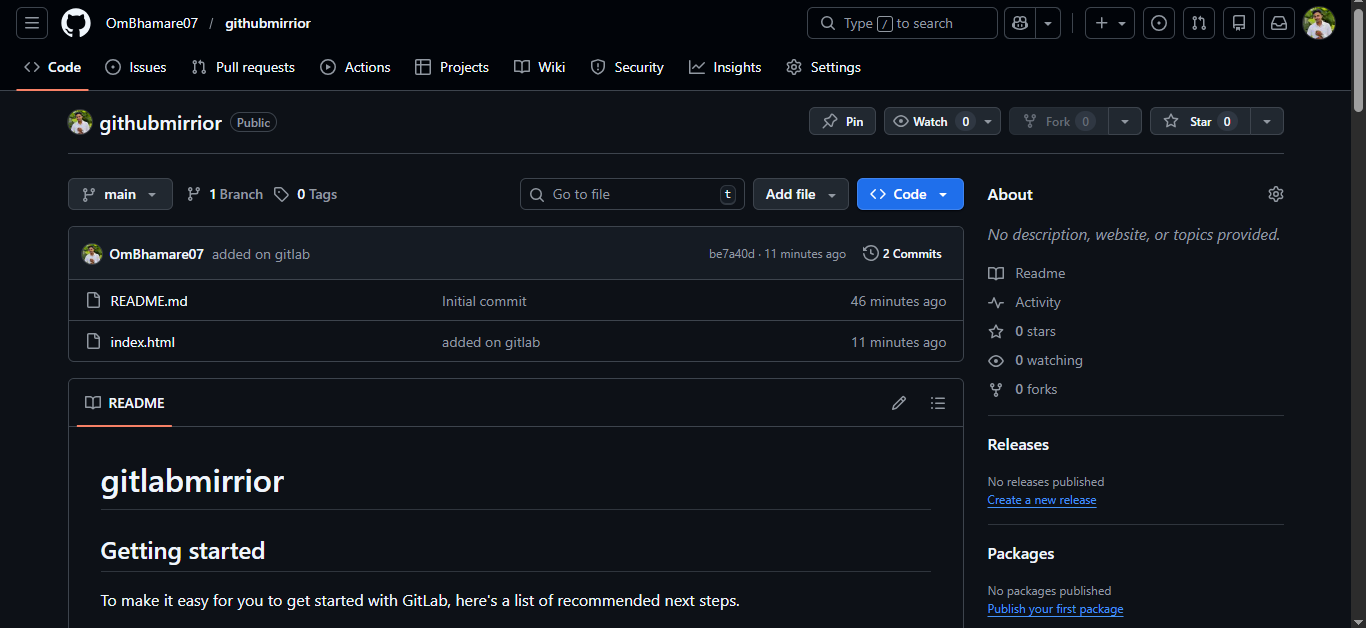The image size is (1366, 628).
Task: Click Publish your first package link
Action: point(1055,609)
